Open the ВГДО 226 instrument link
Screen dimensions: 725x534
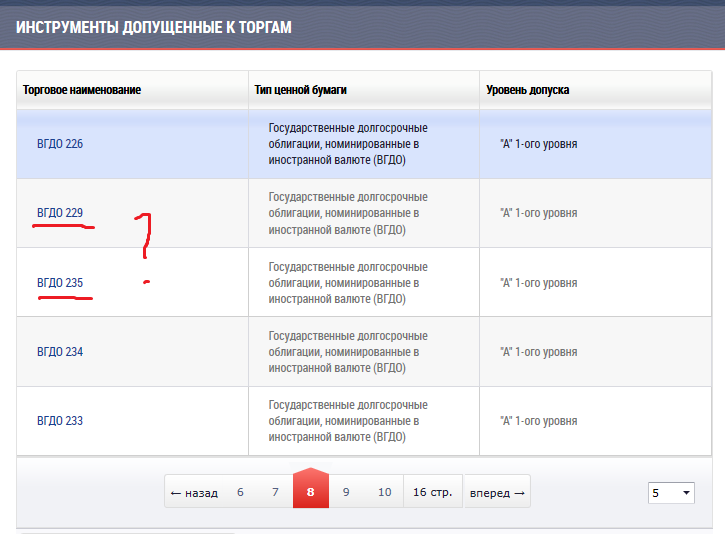60,144
